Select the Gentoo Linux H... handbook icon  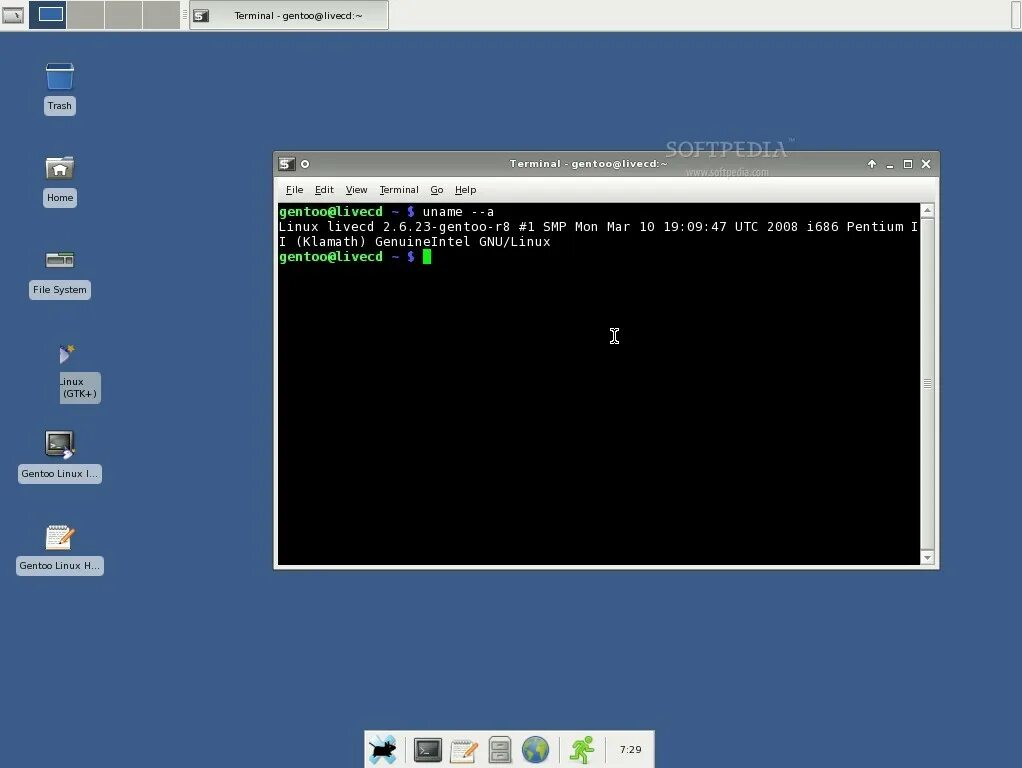59,537
